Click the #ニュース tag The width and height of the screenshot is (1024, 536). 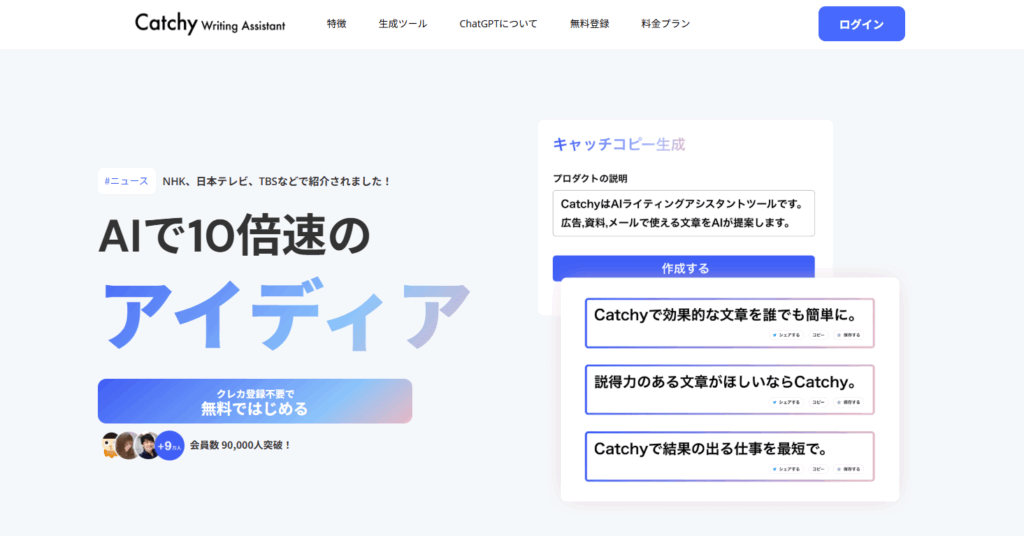(x=127, y=181)
